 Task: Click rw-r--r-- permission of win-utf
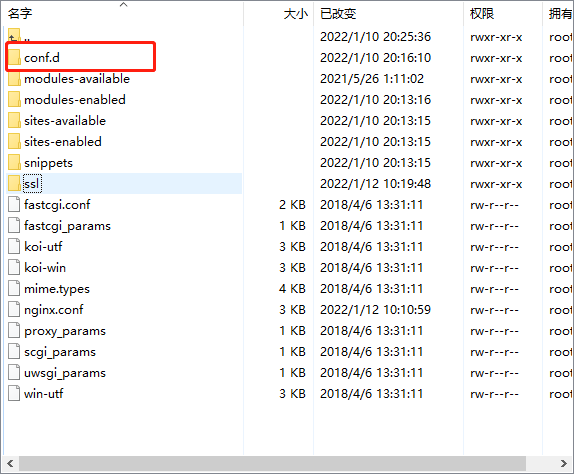(x=494, y=394)
